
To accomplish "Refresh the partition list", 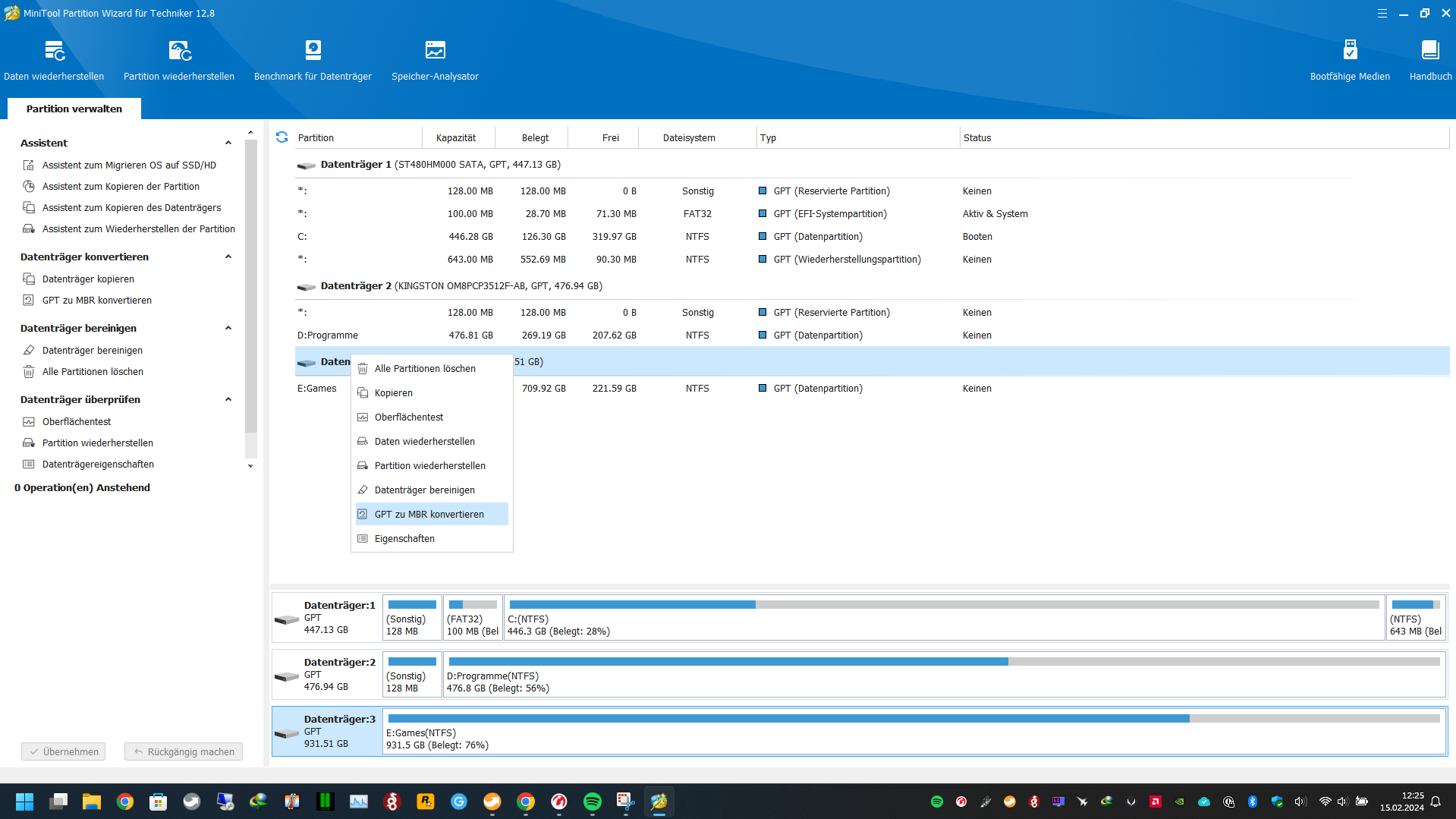I will coord(282,137).
